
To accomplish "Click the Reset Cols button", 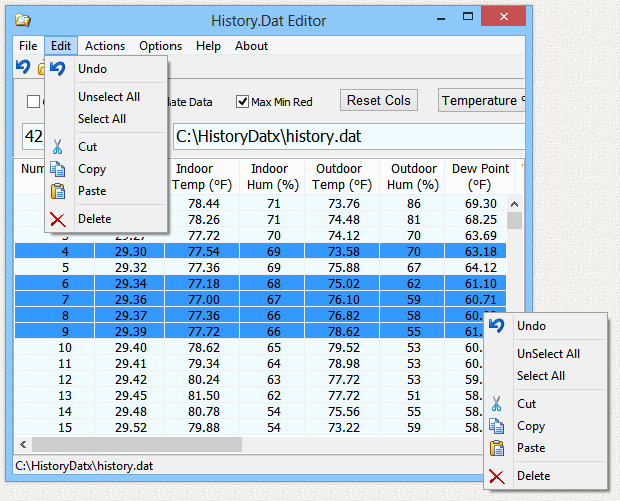I will [379, 100].
